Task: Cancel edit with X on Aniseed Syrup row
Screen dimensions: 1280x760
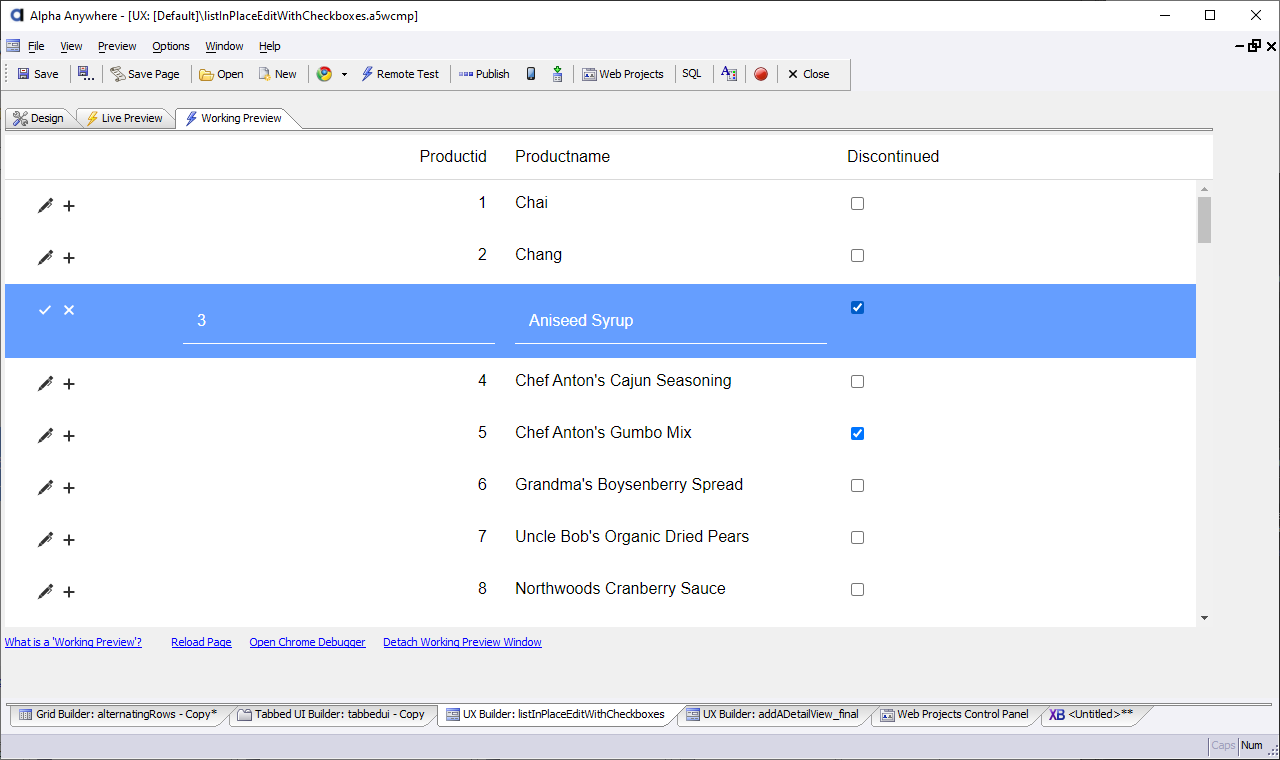Action: (69, 310)
